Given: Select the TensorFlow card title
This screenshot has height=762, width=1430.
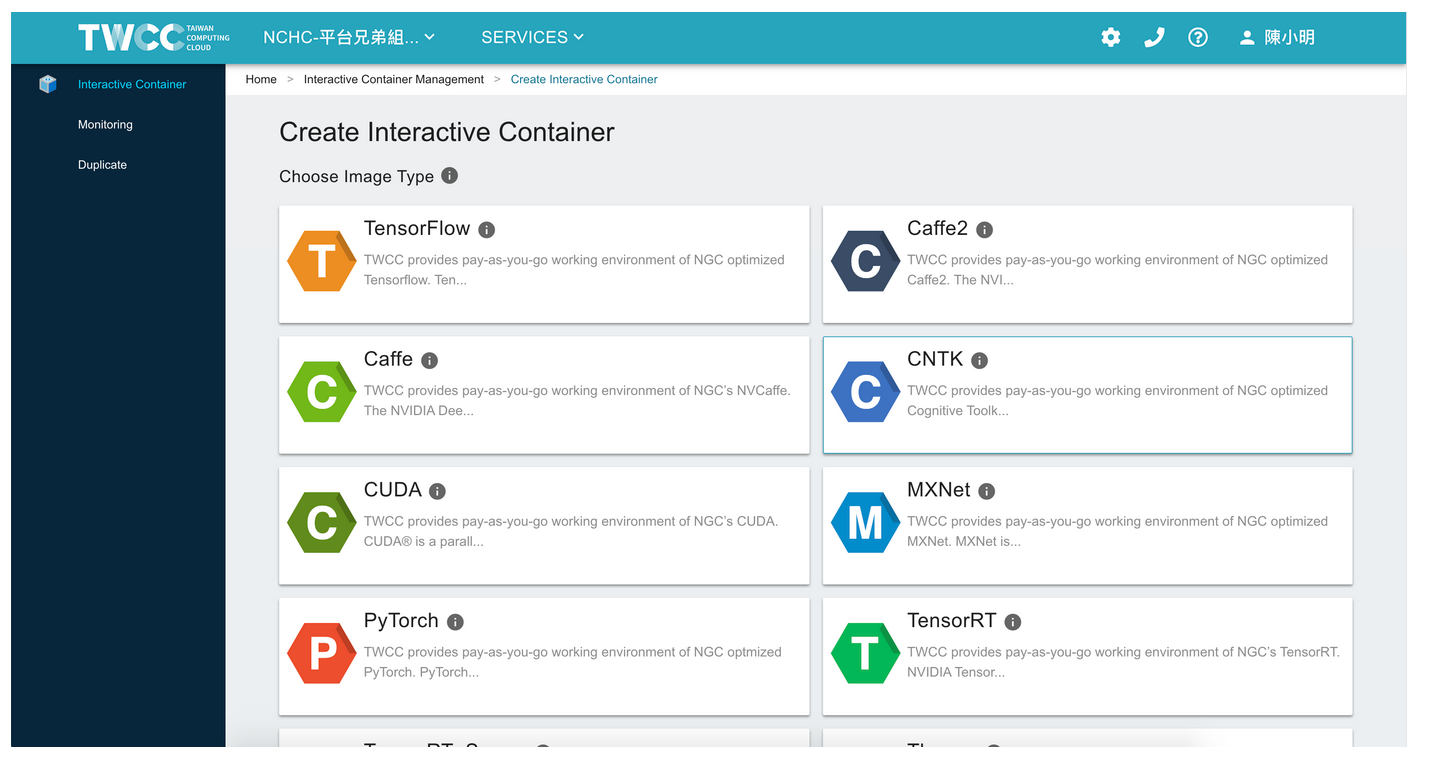Looking at the screenshot, I should 417,228.
